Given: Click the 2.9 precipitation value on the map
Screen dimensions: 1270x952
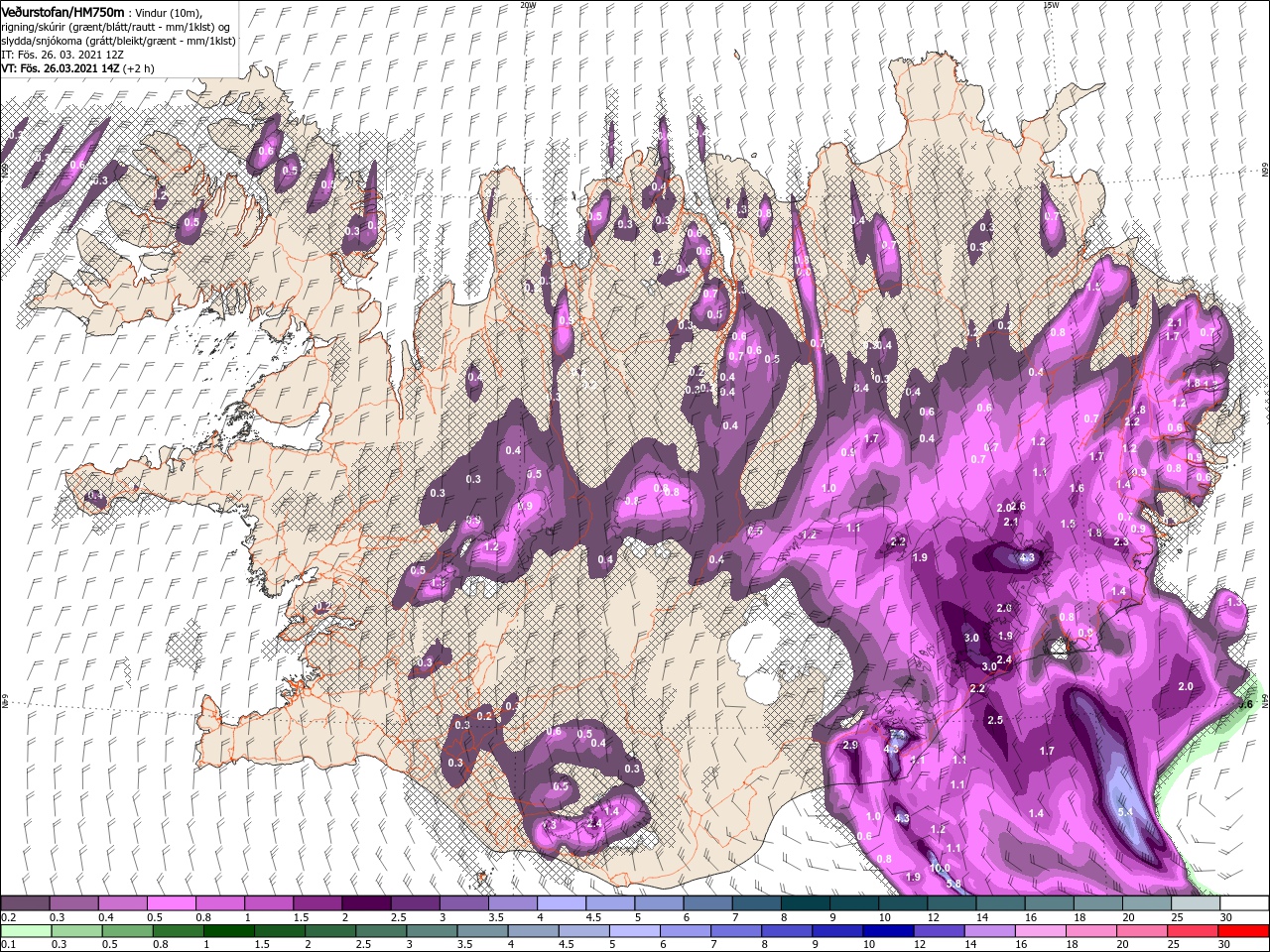Looking at the screenshot, I should point(849,745).
